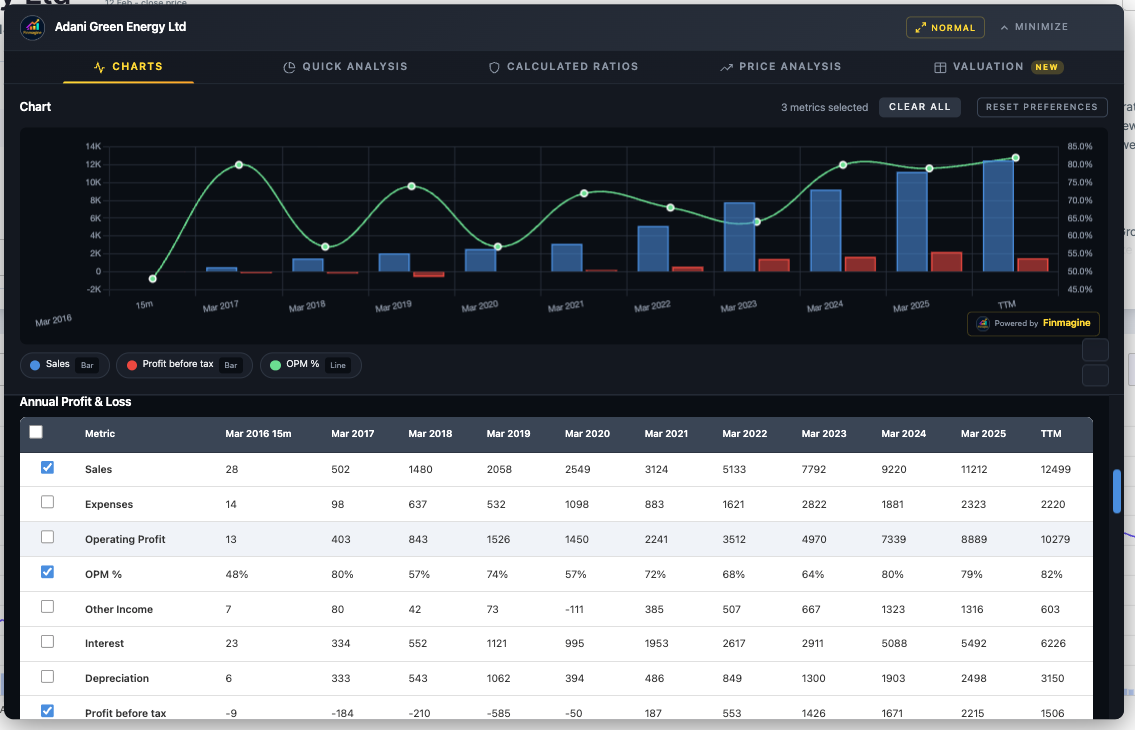This screenshot has width=1135, height=730.
Task: Click the Finmagine logo watermark on chart
Action: pos(1033,324)
